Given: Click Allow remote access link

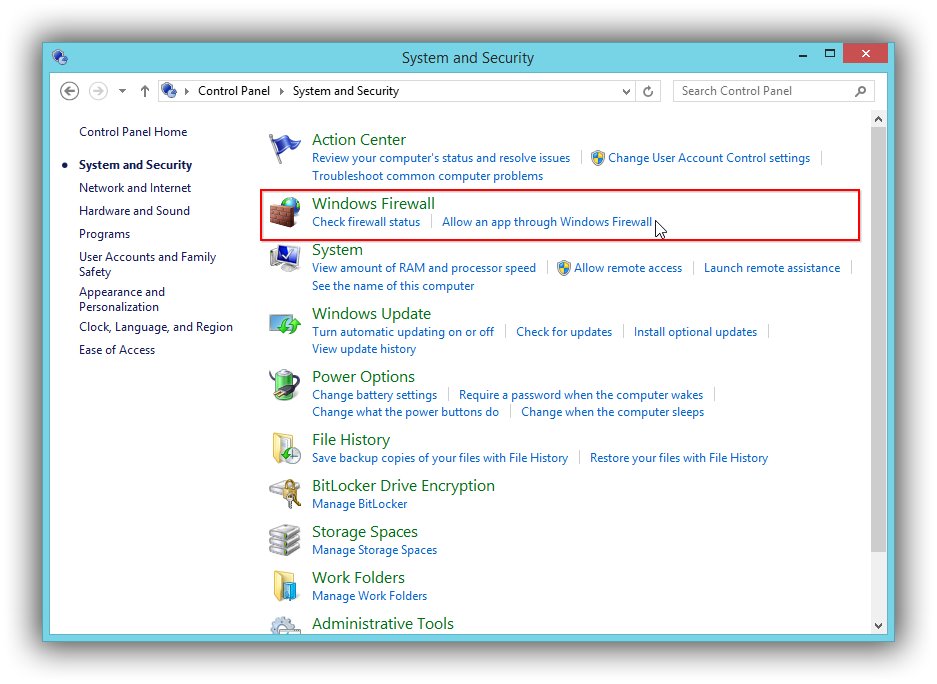Looking at the screenshot, I should [x=627, y=268].
